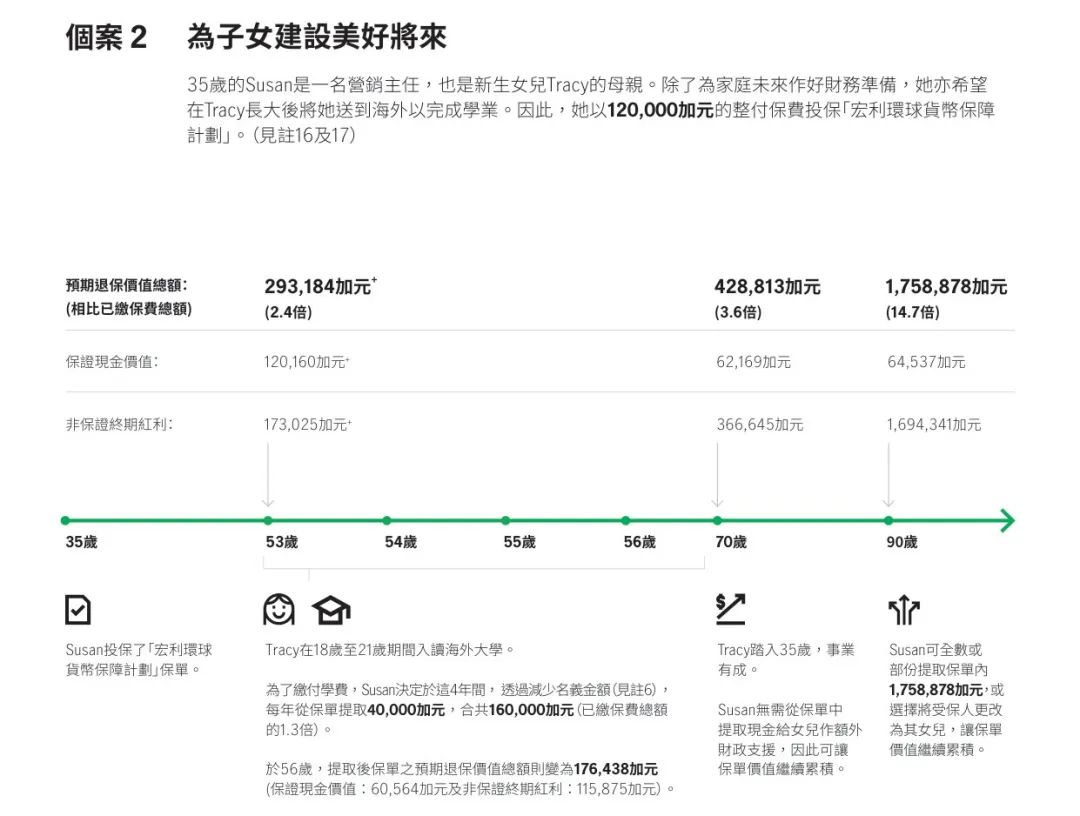This screenshot has height=816, width=1080.
Task: Click the "293,184加元" surrender value
Action: tap(318, 286)
